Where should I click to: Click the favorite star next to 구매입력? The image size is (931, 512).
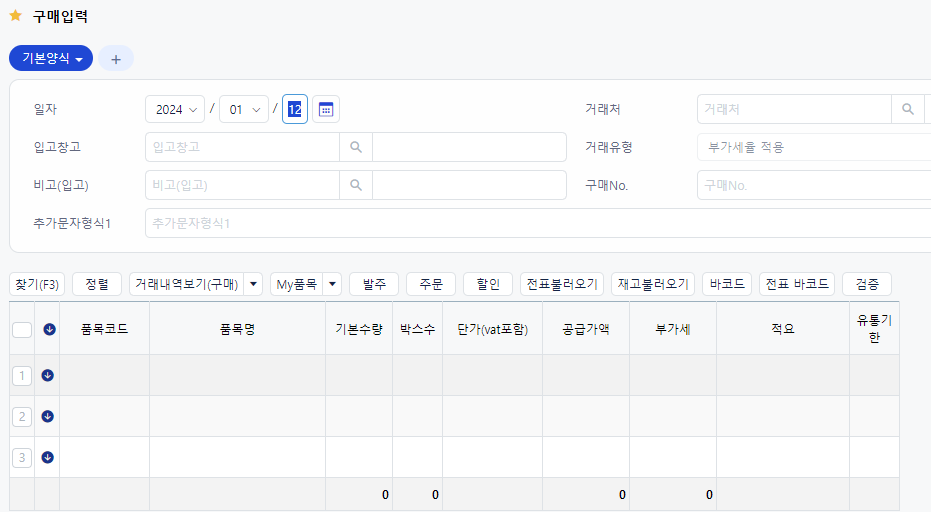[x=16, y=16]
